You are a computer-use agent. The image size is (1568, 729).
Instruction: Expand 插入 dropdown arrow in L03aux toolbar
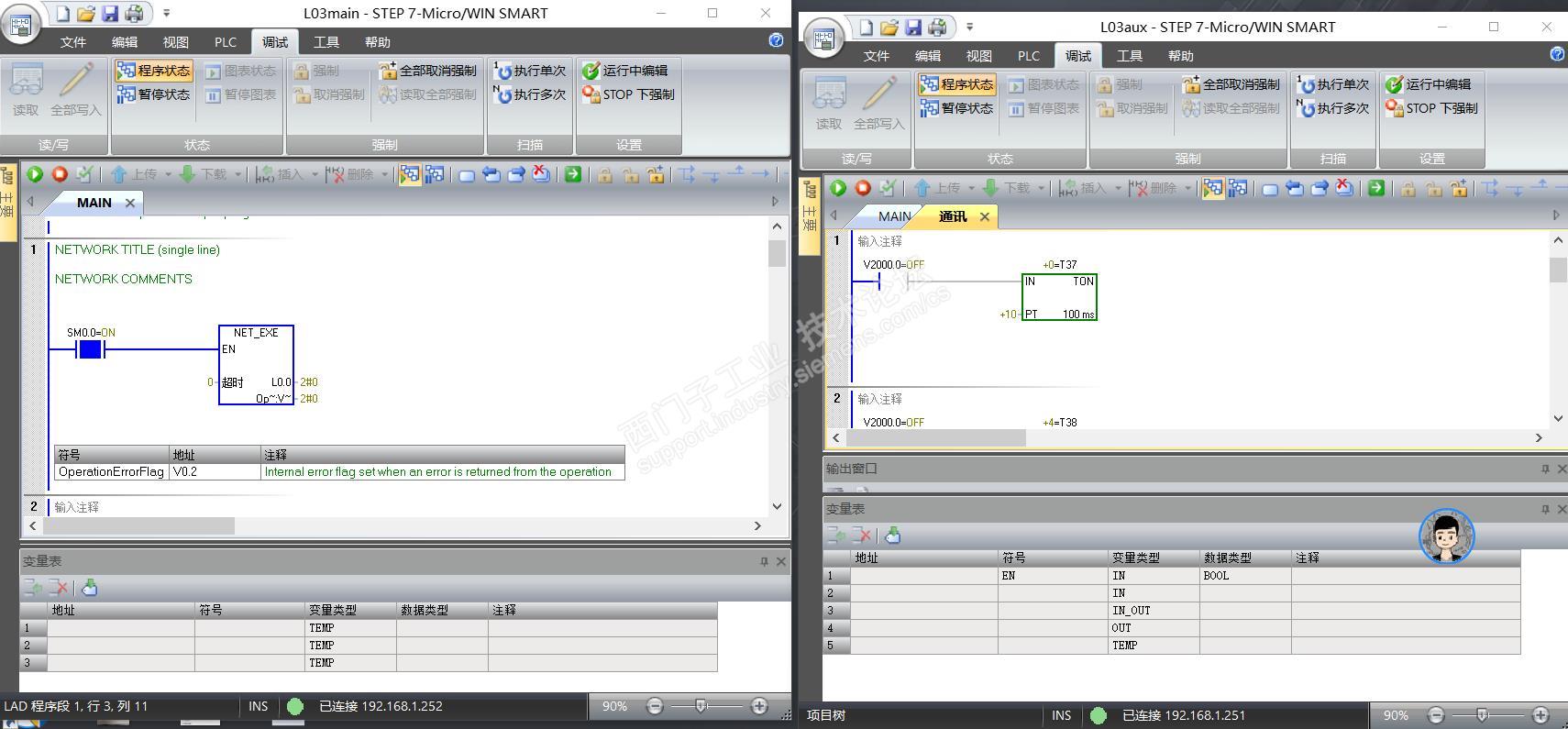tap(1118, 188)
